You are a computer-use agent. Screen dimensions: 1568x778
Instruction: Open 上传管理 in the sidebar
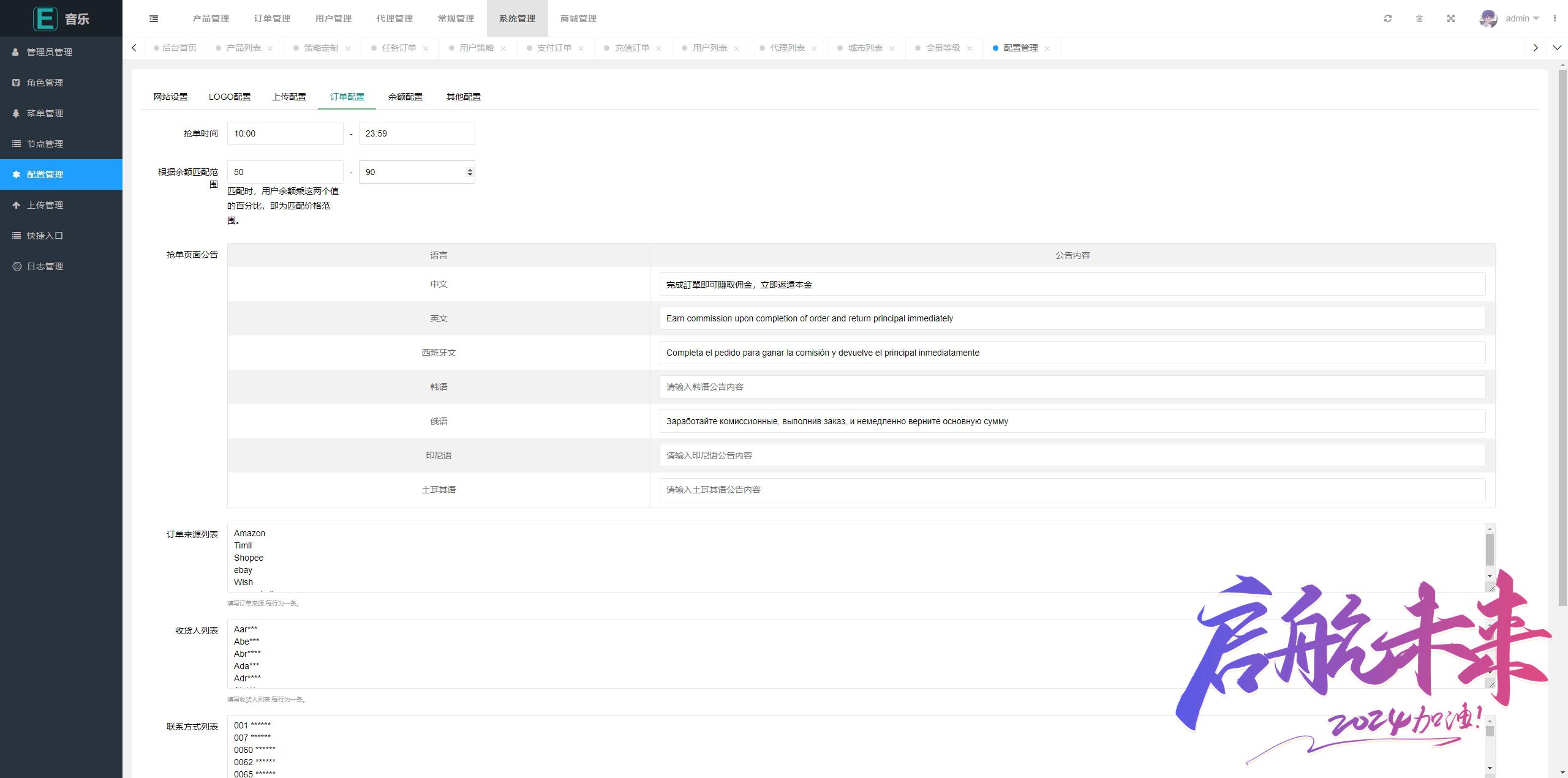coord(61,205)
